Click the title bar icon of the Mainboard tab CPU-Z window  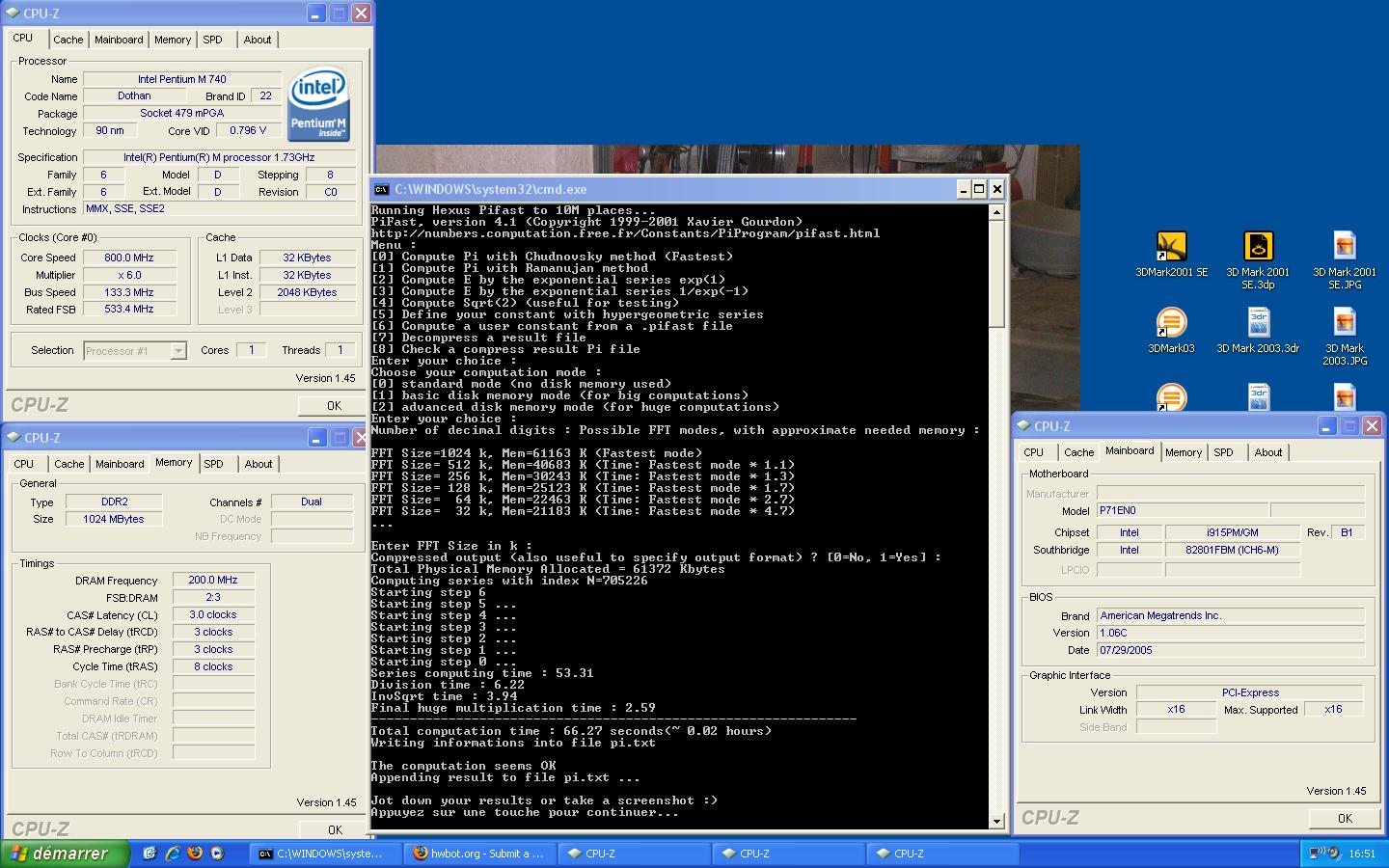click(x=1023, y=426)
